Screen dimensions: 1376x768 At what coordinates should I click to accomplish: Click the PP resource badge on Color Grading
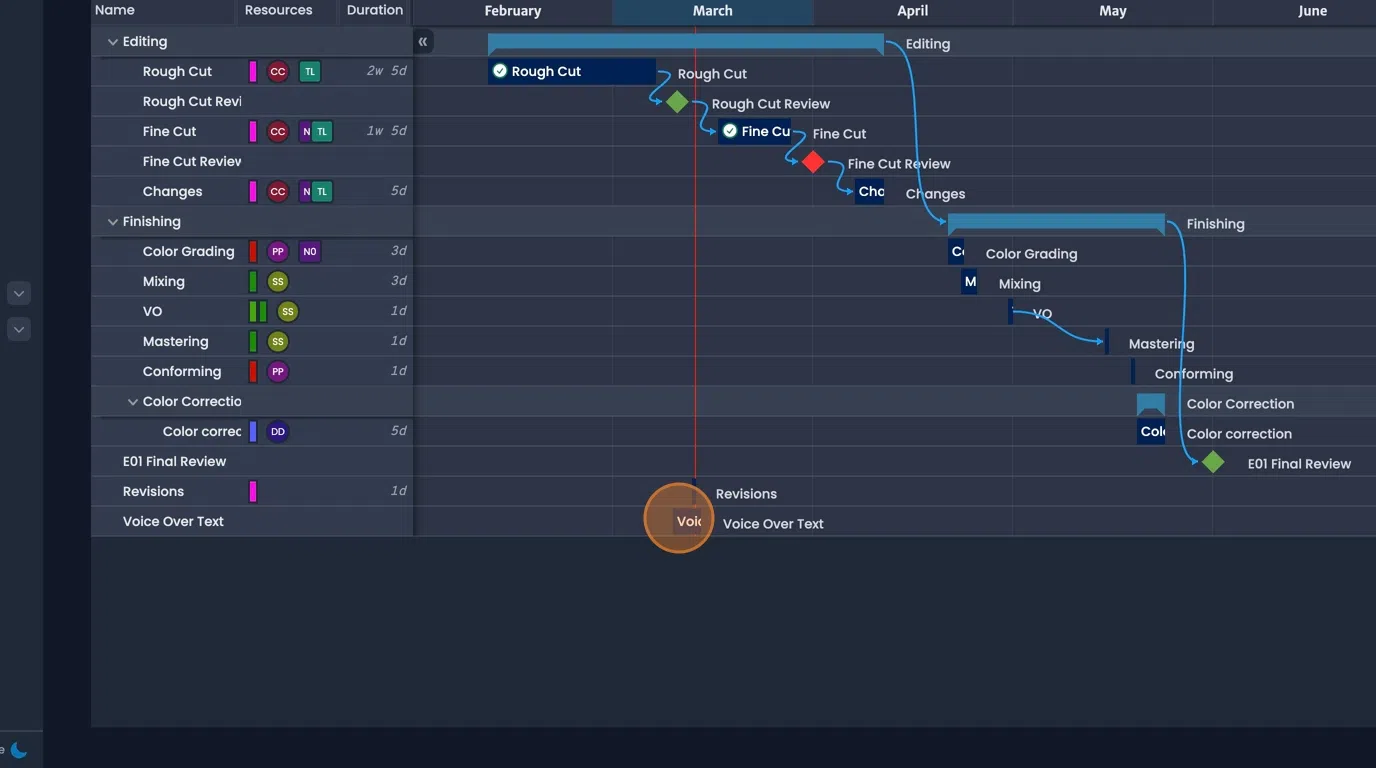pos(277,251)
